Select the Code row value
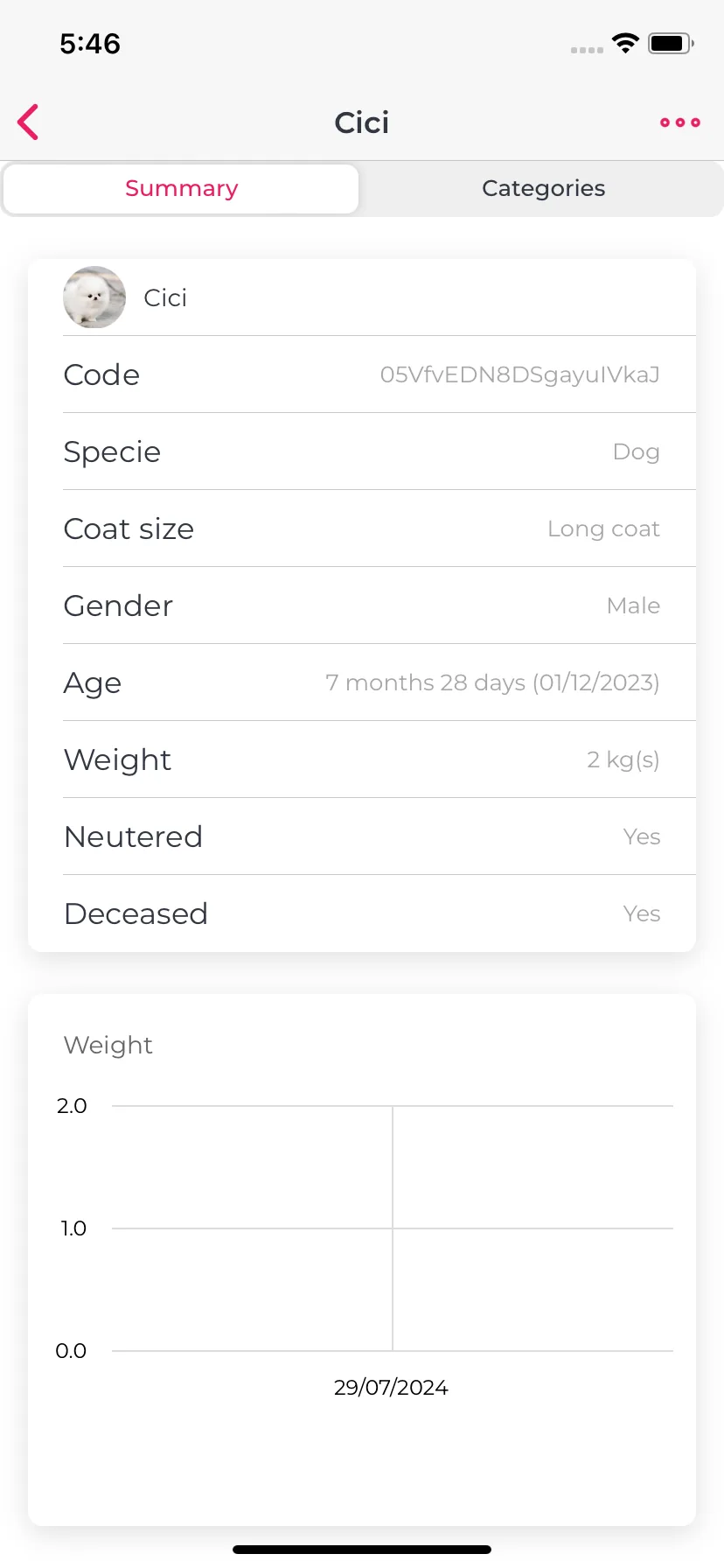 (x=519, y=374)
